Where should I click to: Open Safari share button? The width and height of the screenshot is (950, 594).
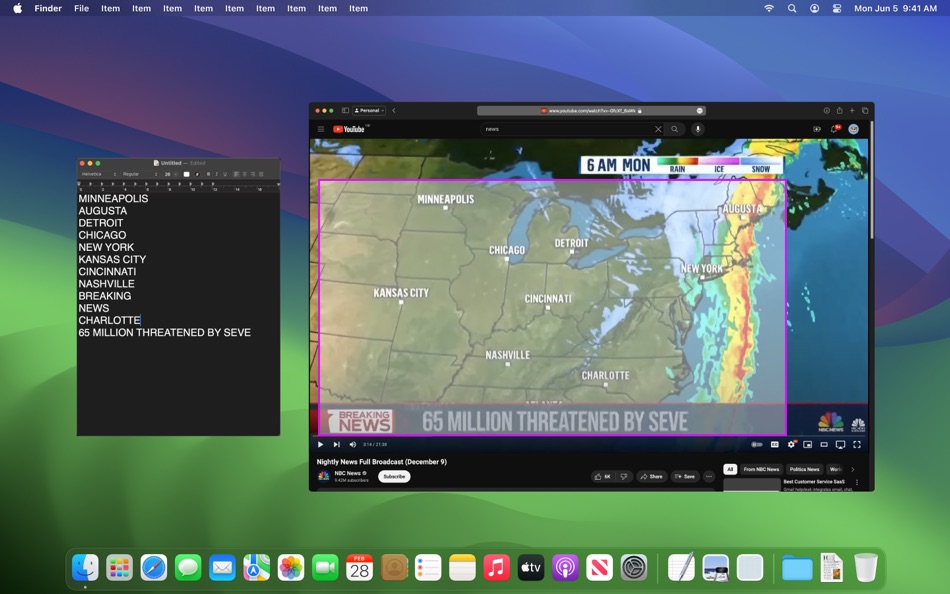839,110
